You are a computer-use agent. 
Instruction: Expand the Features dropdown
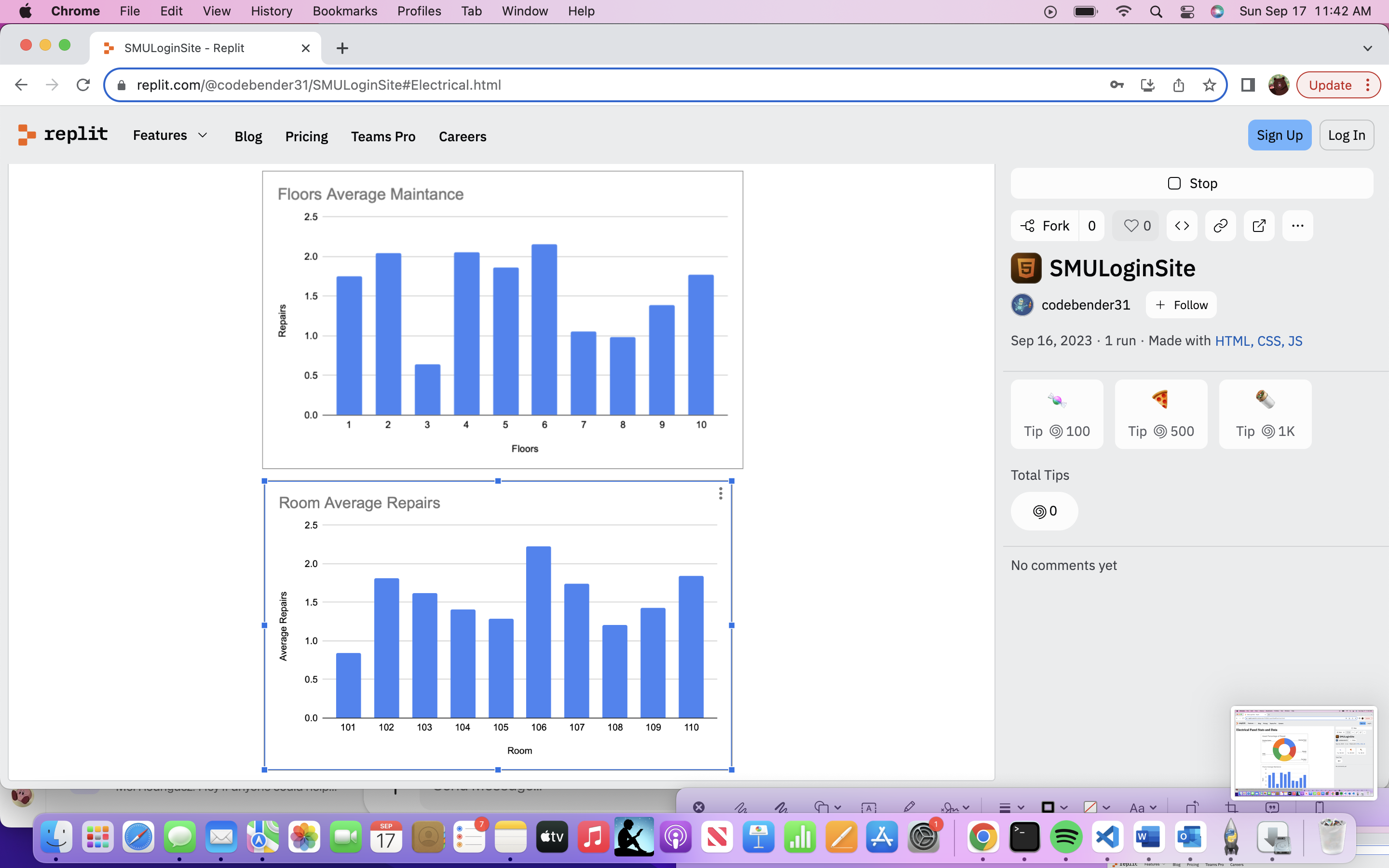click(x=170, y=136)
